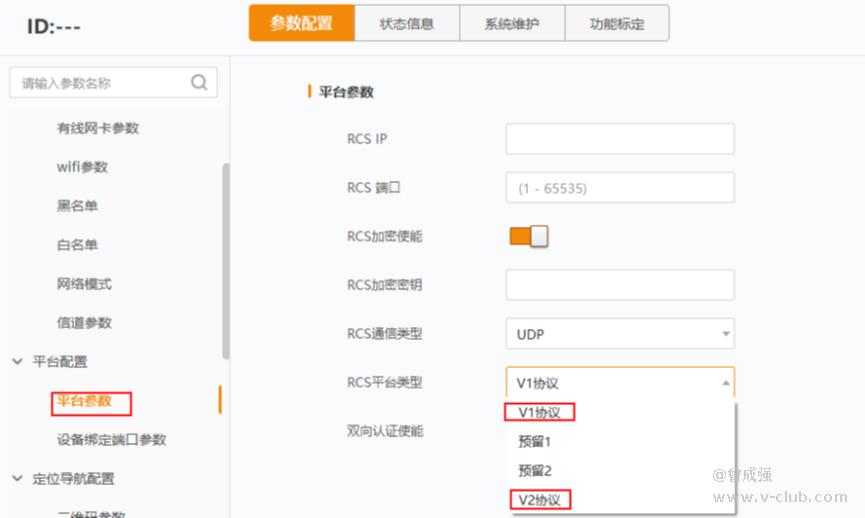
Task: Click the sidebar vertical scrollbar
Action: (225, 261)
